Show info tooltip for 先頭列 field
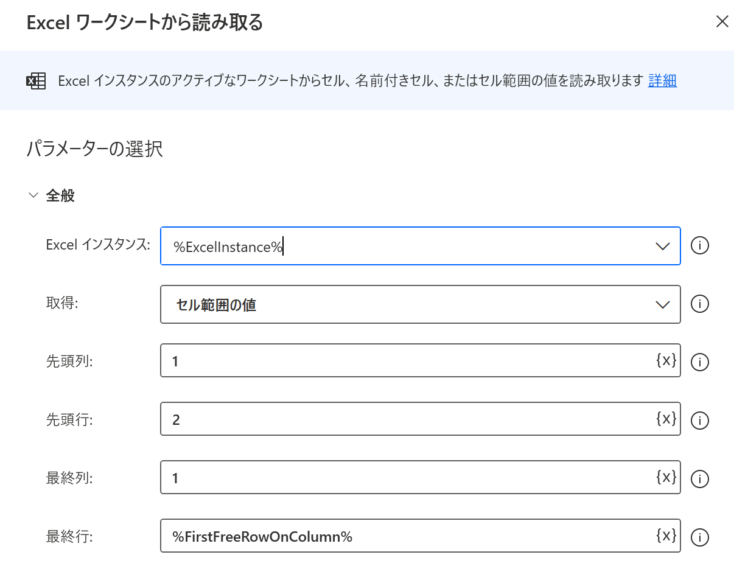Screen dimensions: 734x563 click(x=699, y=362)
